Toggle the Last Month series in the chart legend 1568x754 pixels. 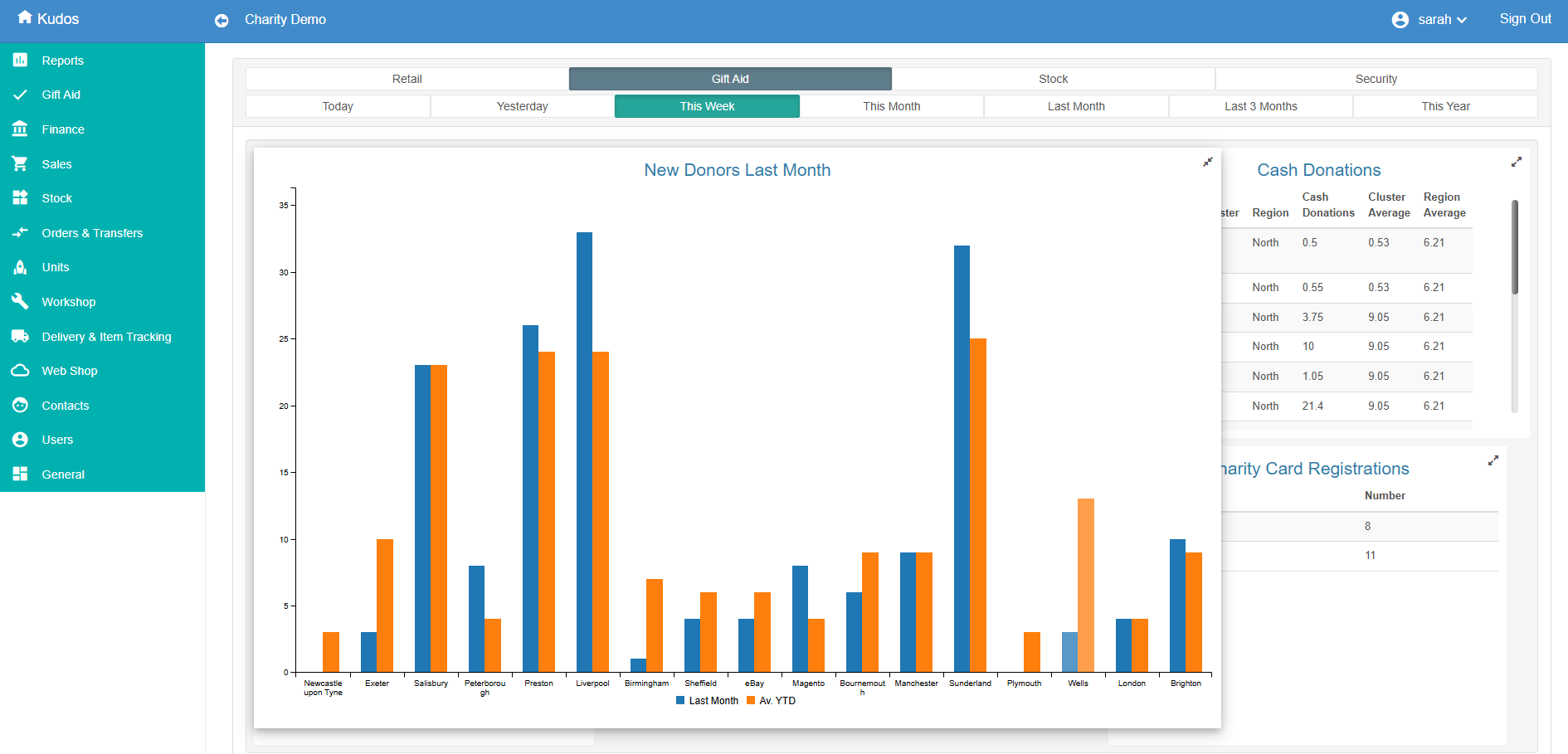click(x=707, y=700)
